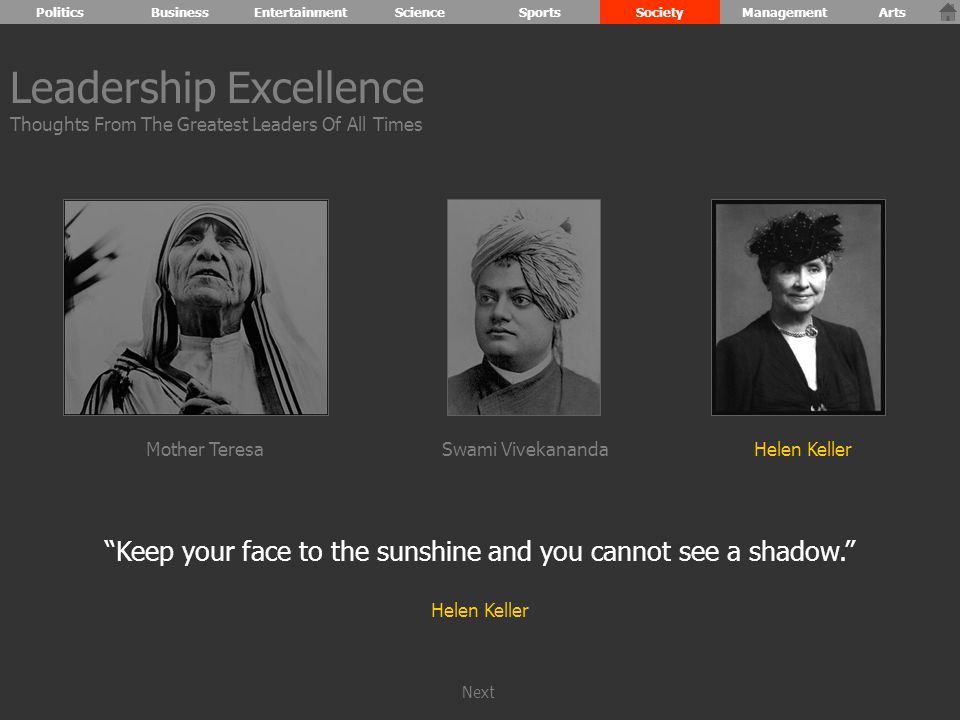Open the Science tab
The image size is (960, 720).
[420, 12]
